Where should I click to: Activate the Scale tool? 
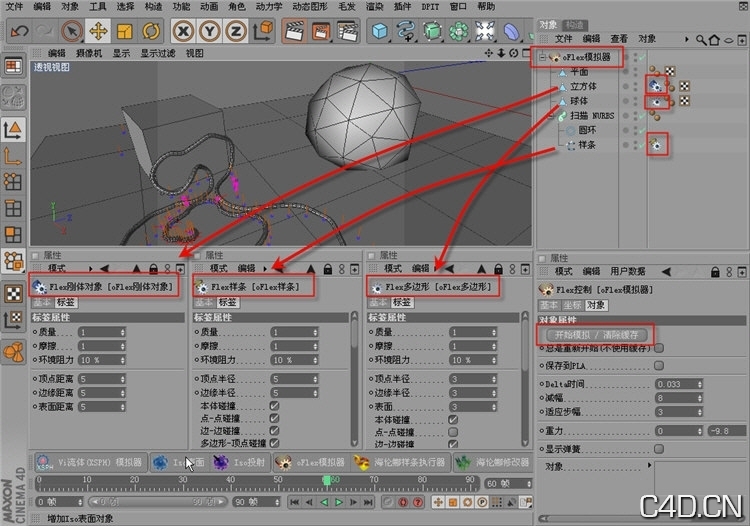[x=124, y=31]
